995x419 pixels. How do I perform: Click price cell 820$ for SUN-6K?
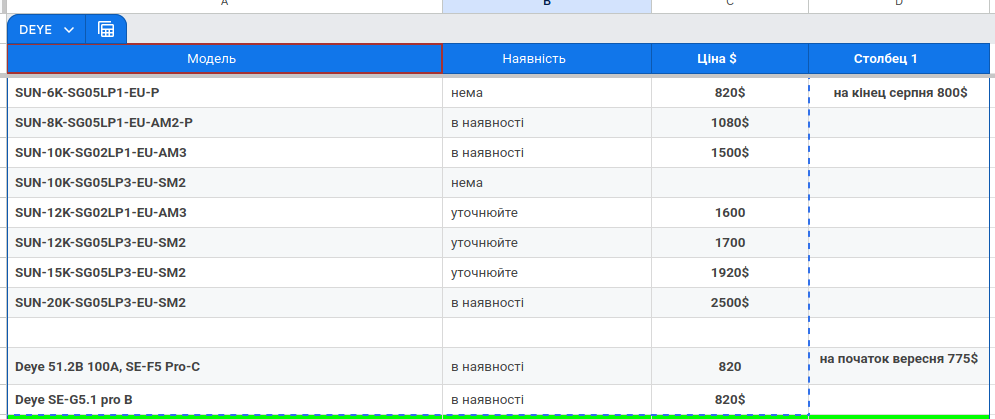tap(730, 93)
